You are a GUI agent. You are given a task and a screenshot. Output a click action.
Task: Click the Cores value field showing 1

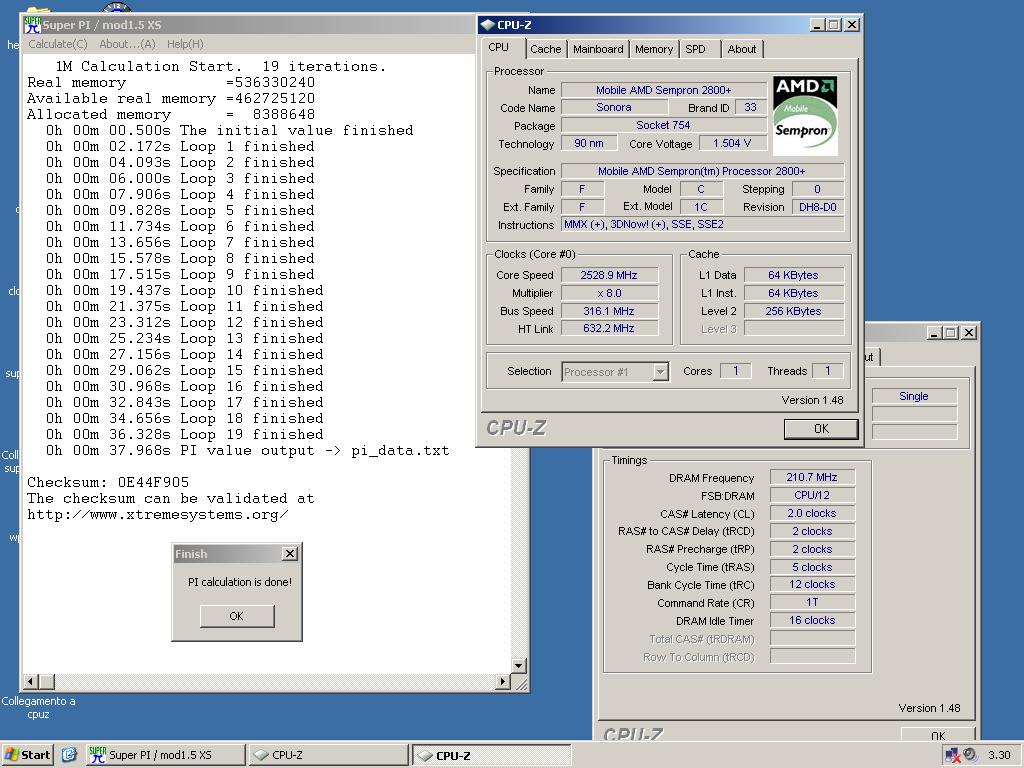pyautogui.click(x=735, y=371)
